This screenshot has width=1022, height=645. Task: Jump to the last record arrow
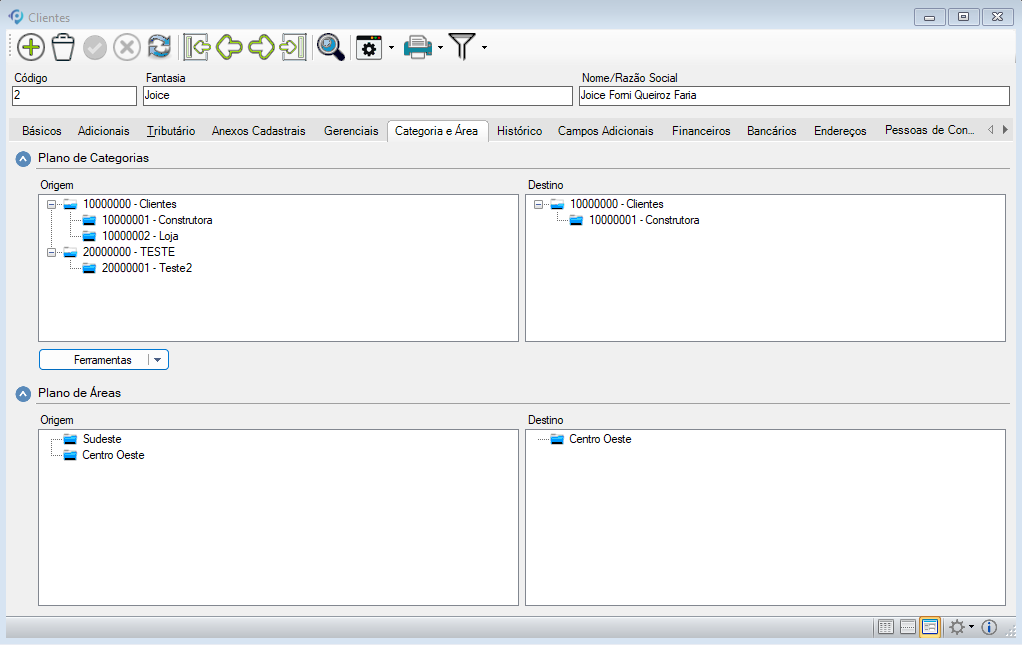click(x=293, y=47)
